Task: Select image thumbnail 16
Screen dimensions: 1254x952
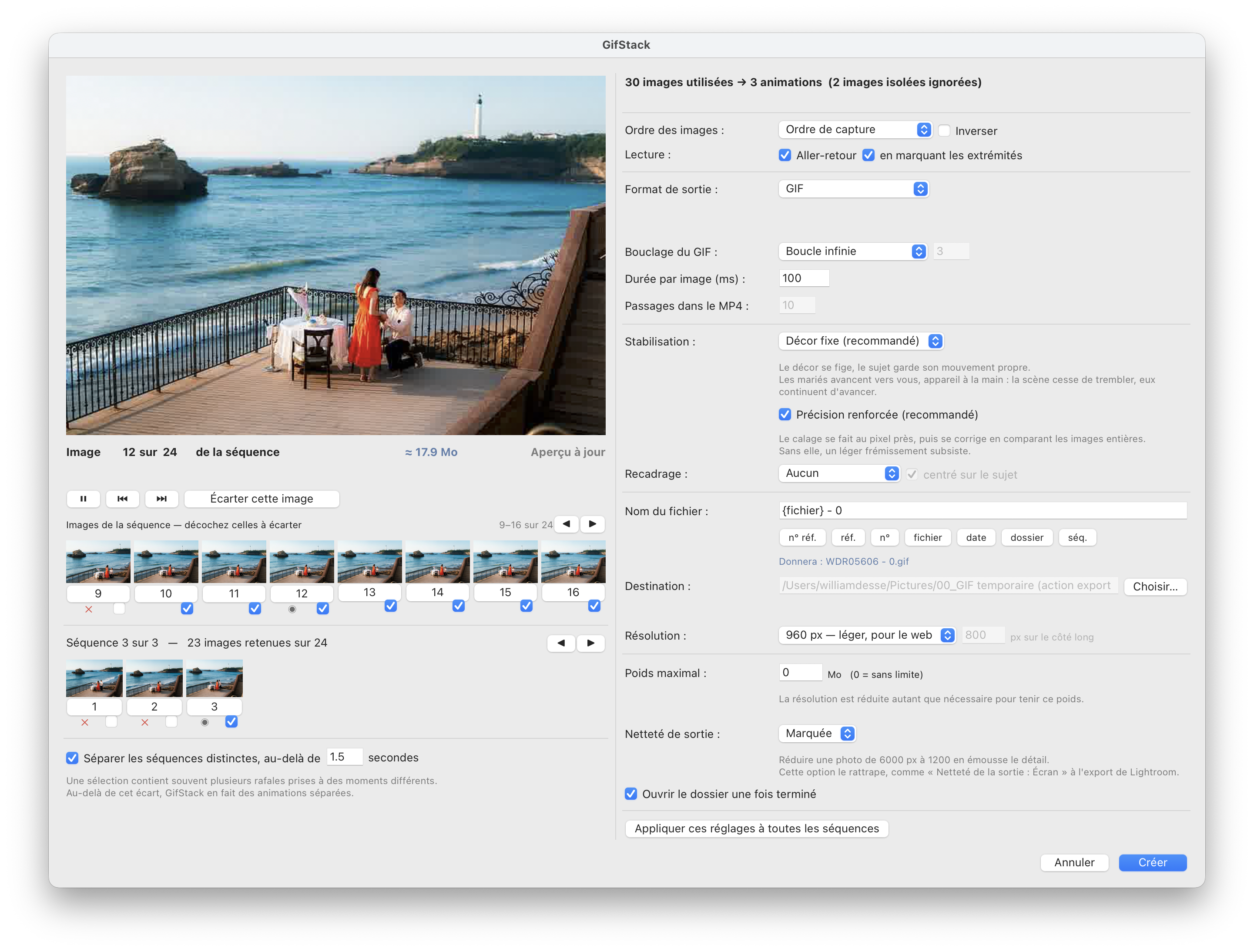Action: coord(573,562)
